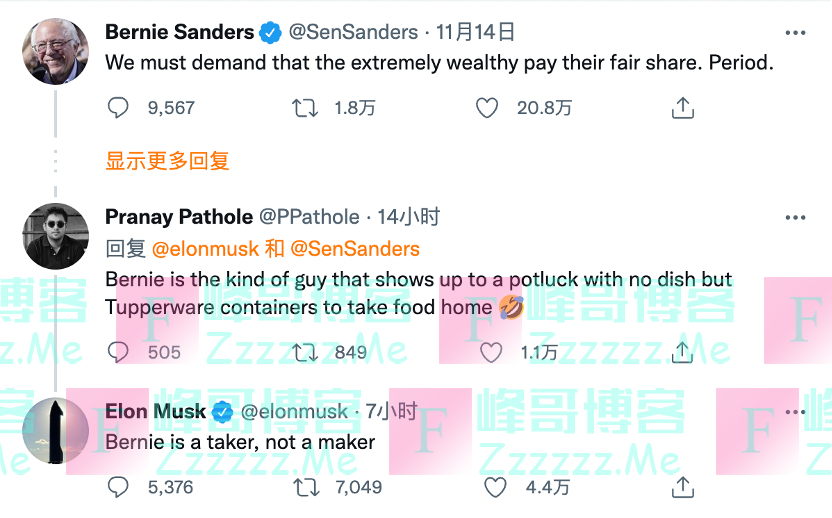
Task: Open Bernie Sanders' profile picture
Action: tap(55, 51)
